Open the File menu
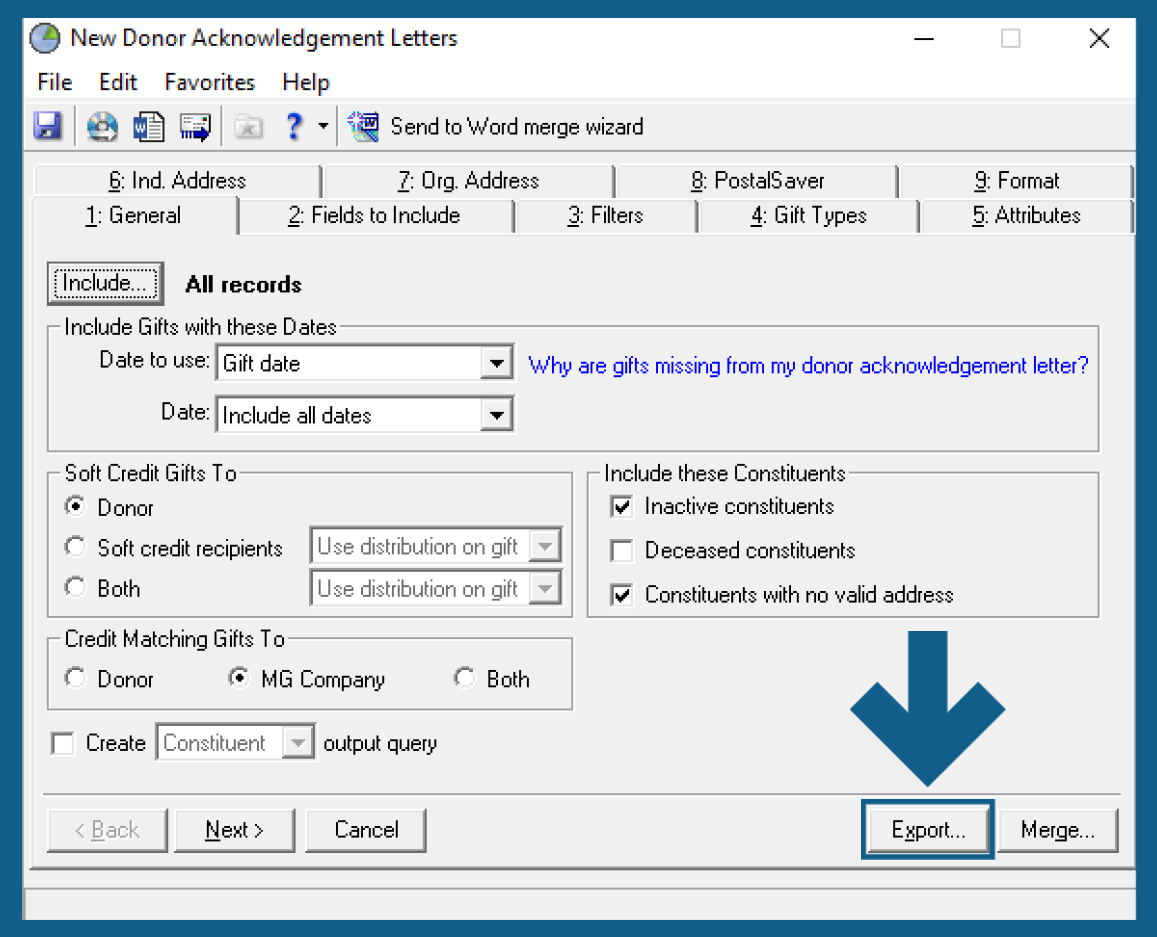The width and height of the screenshot is (1157, 937). (x=55, y=82)
